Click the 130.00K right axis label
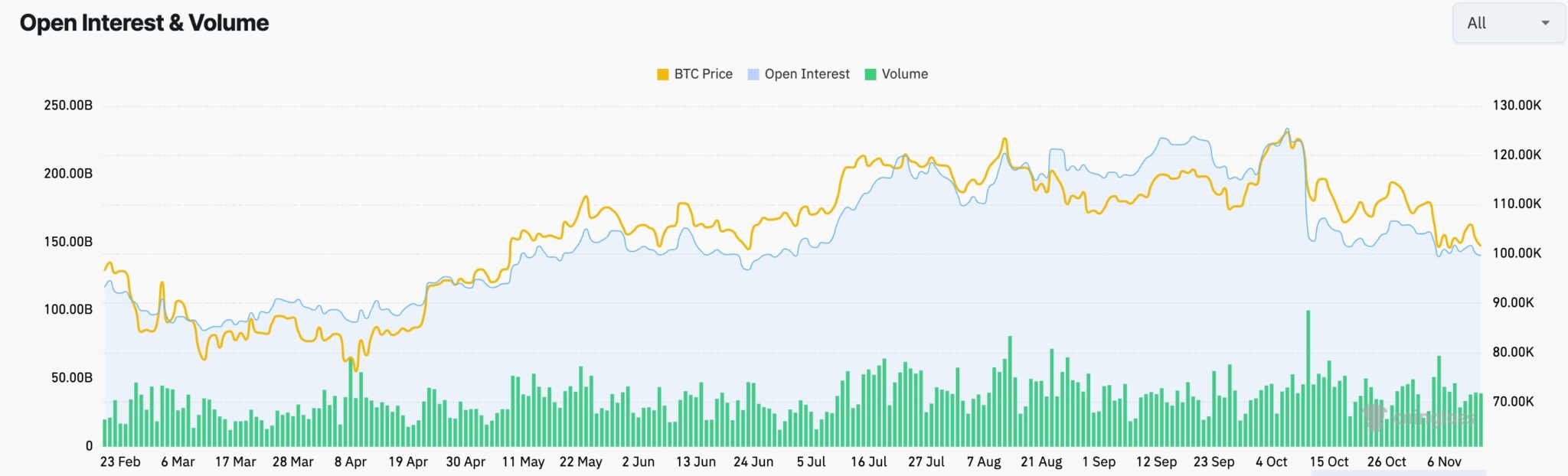This screenshot has width=1568, height=476. pyautogui.click(x=1517, y=105)
